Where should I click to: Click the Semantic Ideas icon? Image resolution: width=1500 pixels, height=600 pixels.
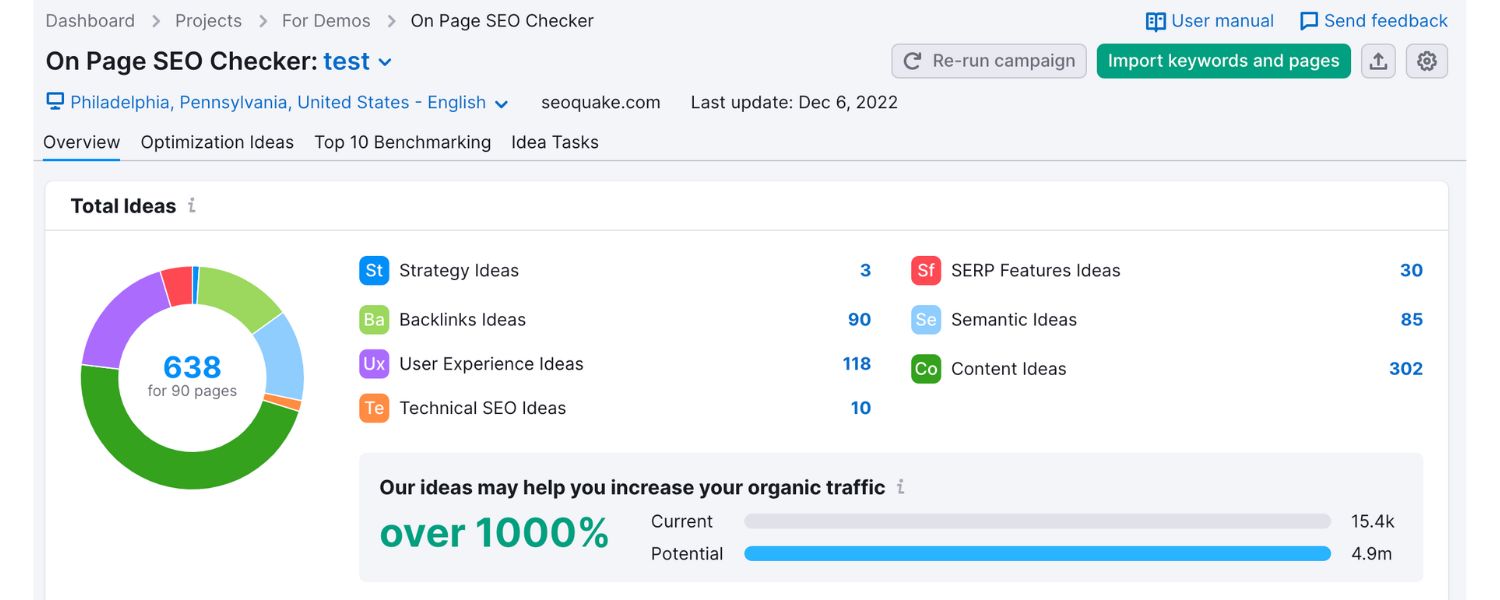925,319
